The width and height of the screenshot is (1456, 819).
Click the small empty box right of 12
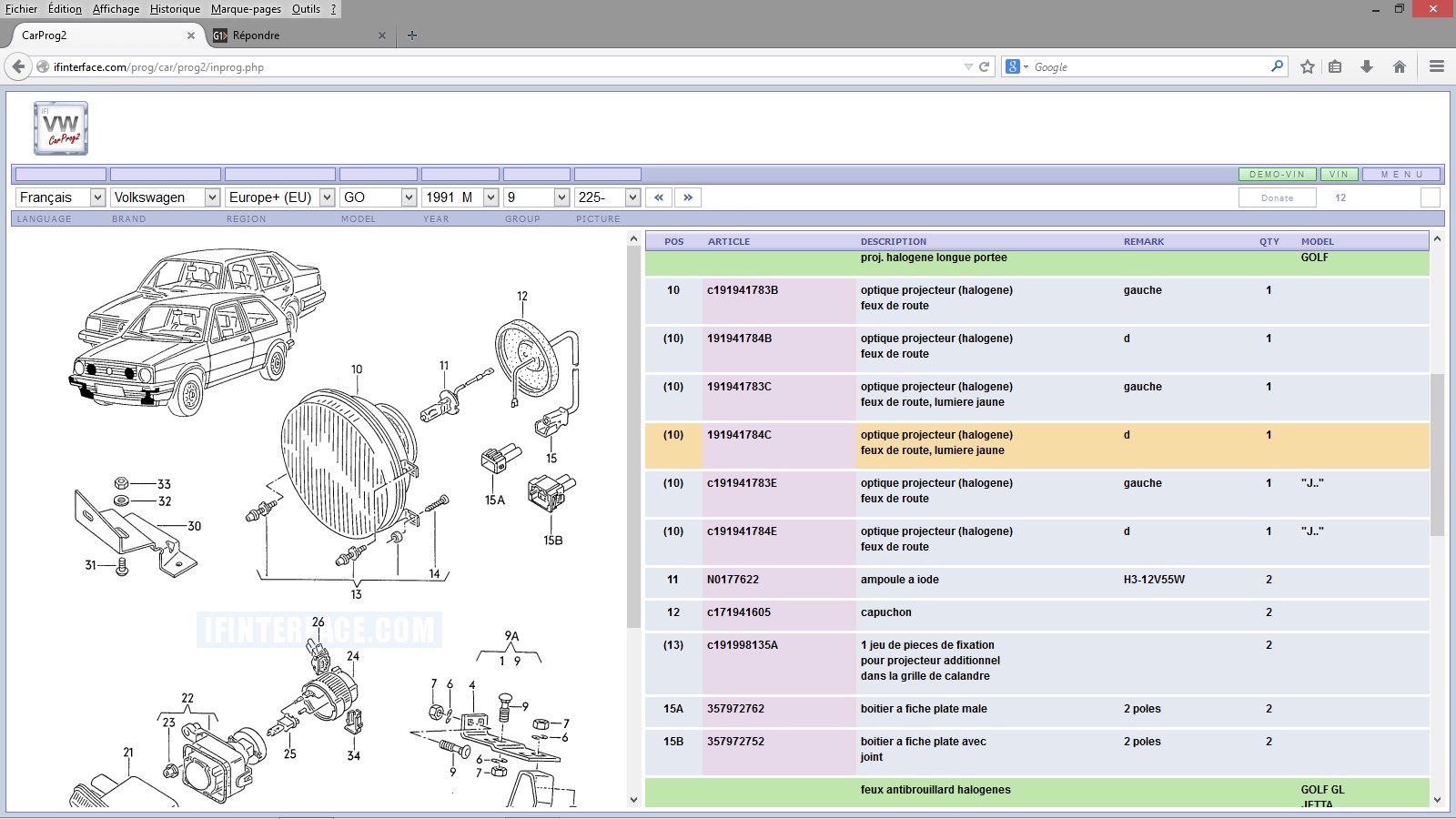[x=1431, y=197]
